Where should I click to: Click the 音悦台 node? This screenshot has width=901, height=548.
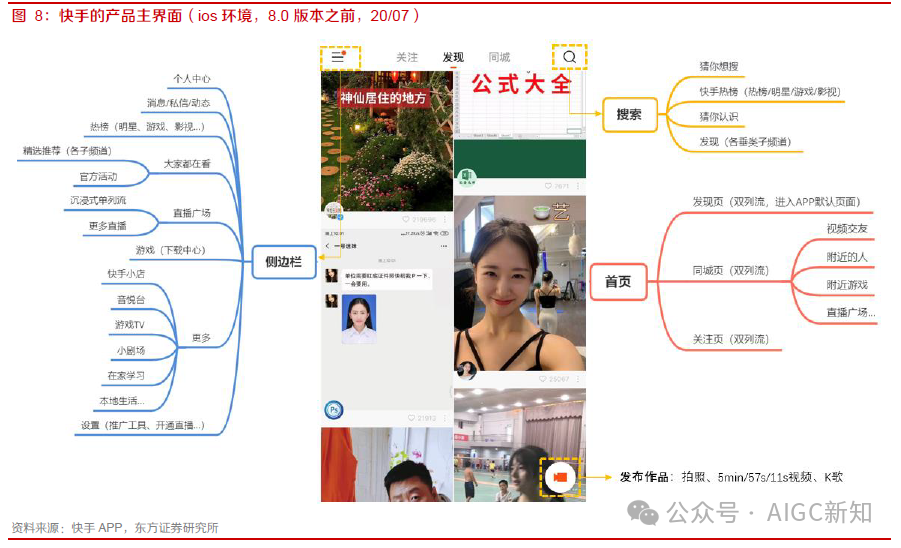point(131,299)
